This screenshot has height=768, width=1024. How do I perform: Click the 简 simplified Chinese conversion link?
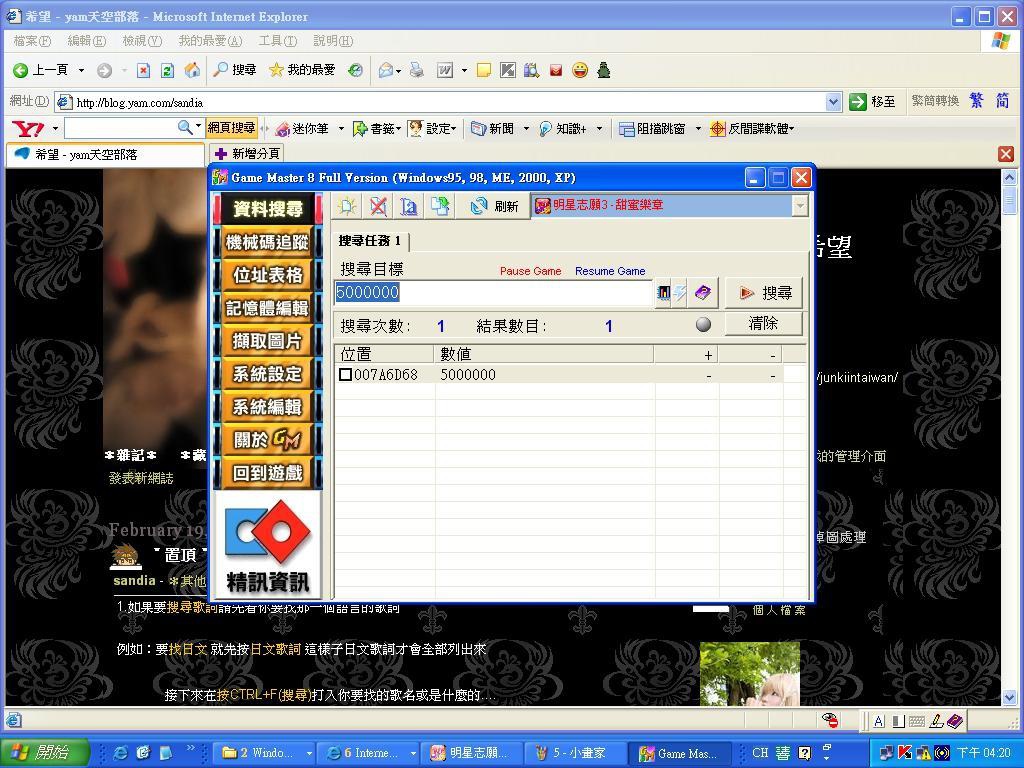(1002, 101)
